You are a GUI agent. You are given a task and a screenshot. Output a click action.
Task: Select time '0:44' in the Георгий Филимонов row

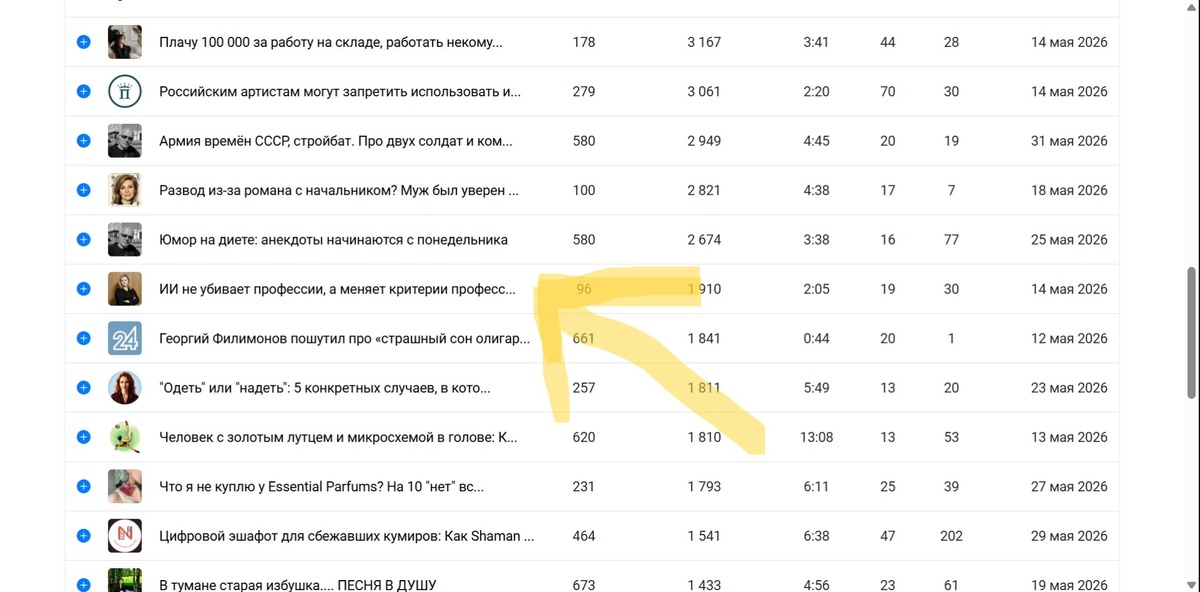816,338
